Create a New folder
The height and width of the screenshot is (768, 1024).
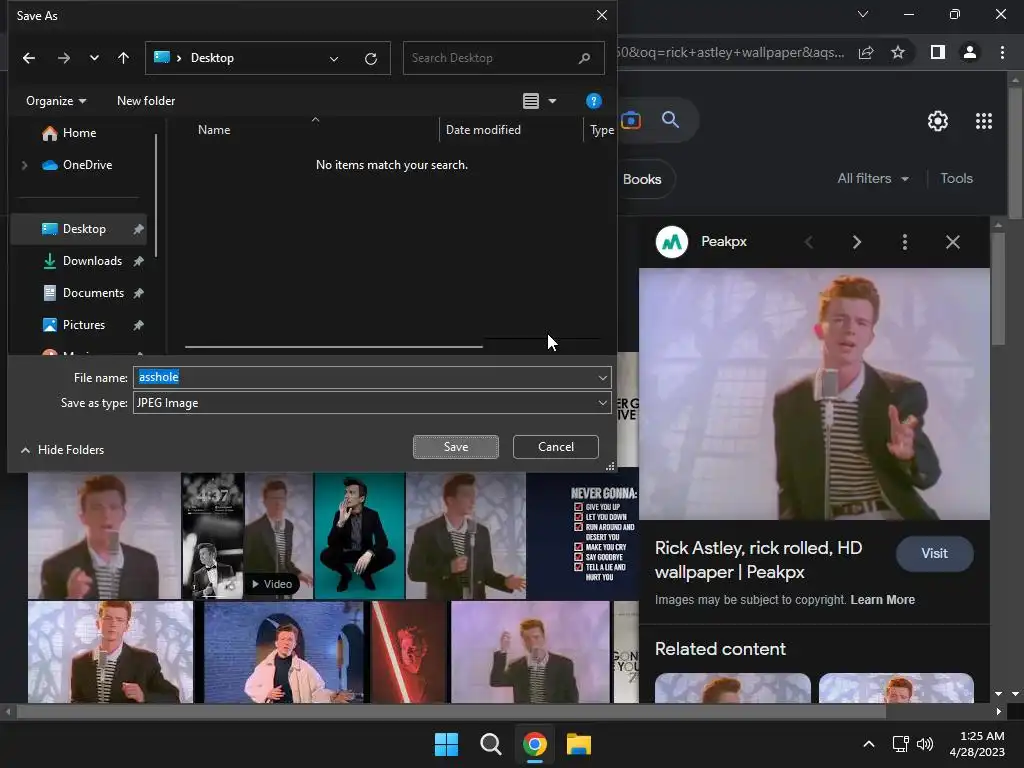[146, 101]
